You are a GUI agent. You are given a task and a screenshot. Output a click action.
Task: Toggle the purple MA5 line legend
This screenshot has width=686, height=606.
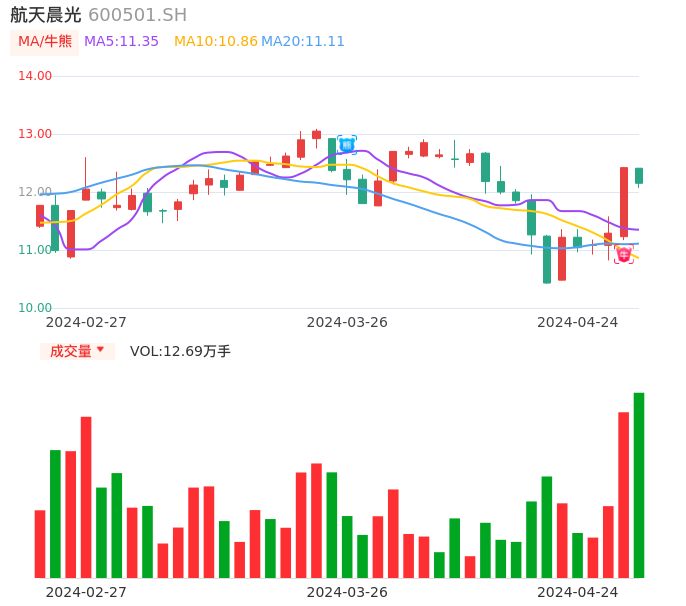pos(121,42)
